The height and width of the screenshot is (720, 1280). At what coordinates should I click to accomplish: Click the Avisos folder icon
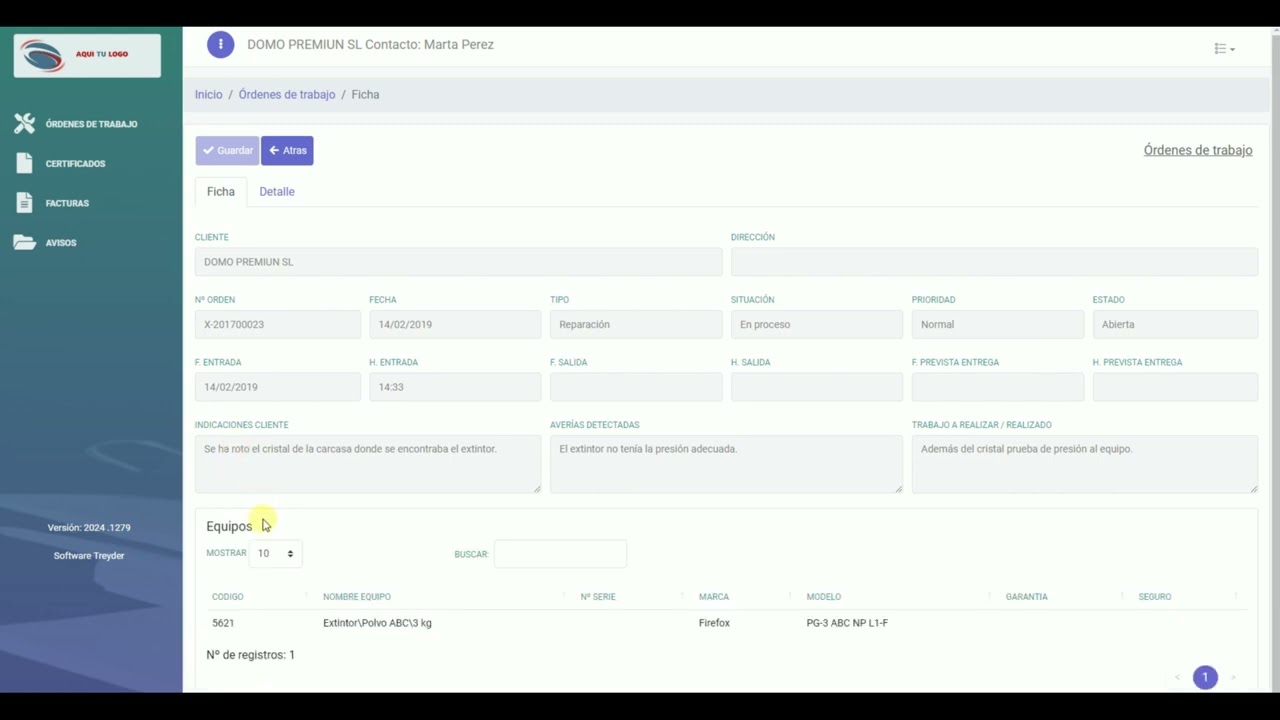pyautogui.click(x=25, y=242)
